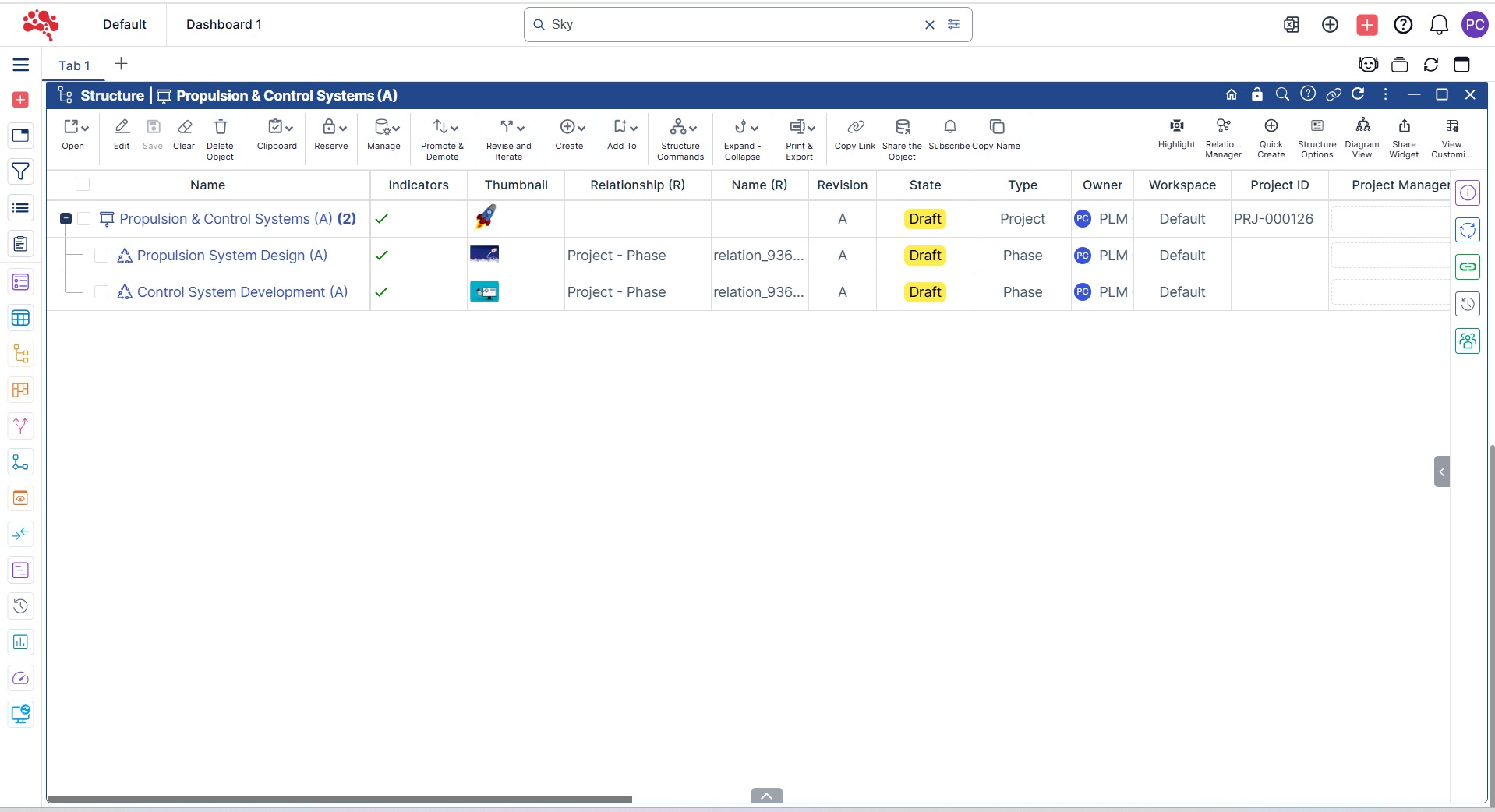Open notifications bell in top bar
Viewport: 1495px width, 812px height.
(1439, 25)
